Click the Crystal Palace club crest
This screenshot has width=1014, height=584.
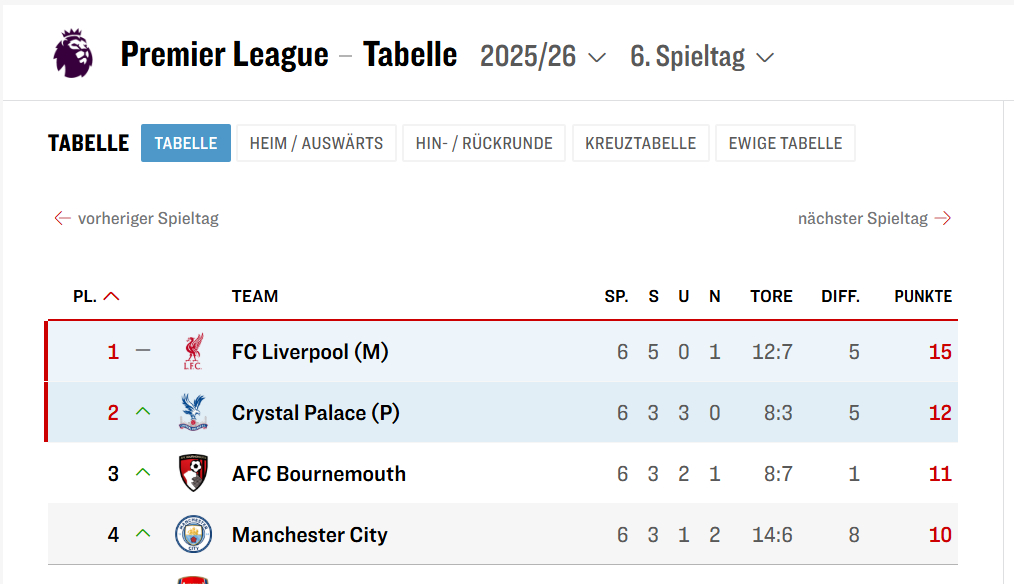pos(193,413)
